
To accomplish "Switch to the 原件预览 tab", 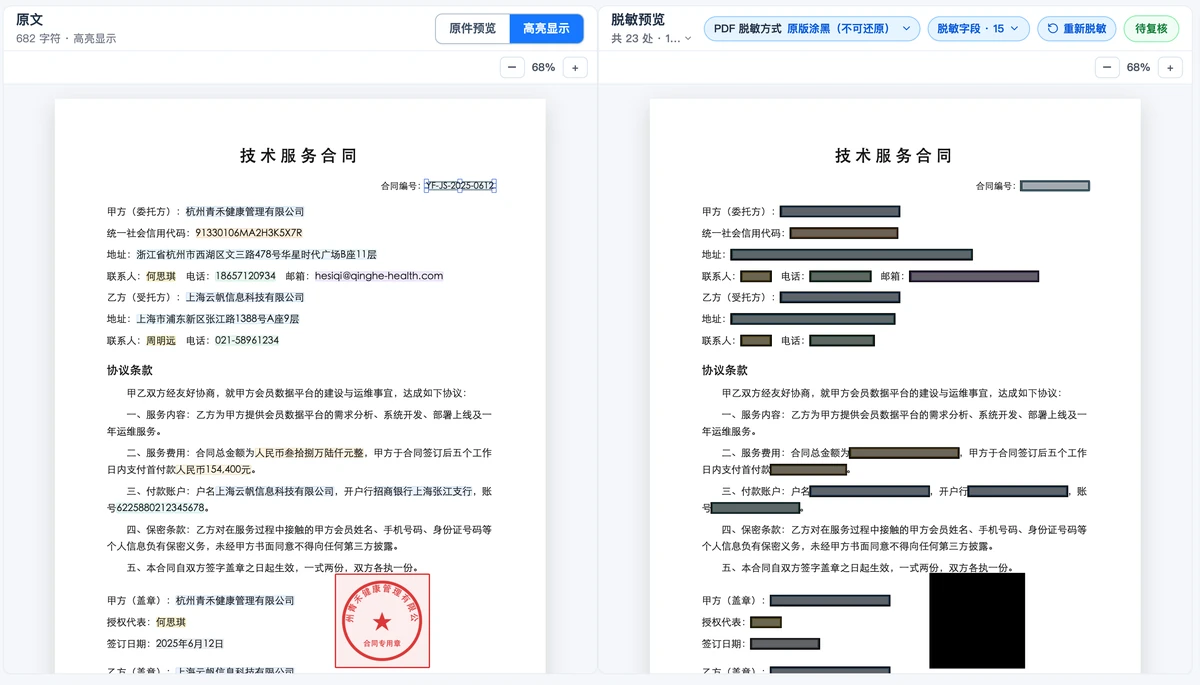I will click(x=473, y=29).
